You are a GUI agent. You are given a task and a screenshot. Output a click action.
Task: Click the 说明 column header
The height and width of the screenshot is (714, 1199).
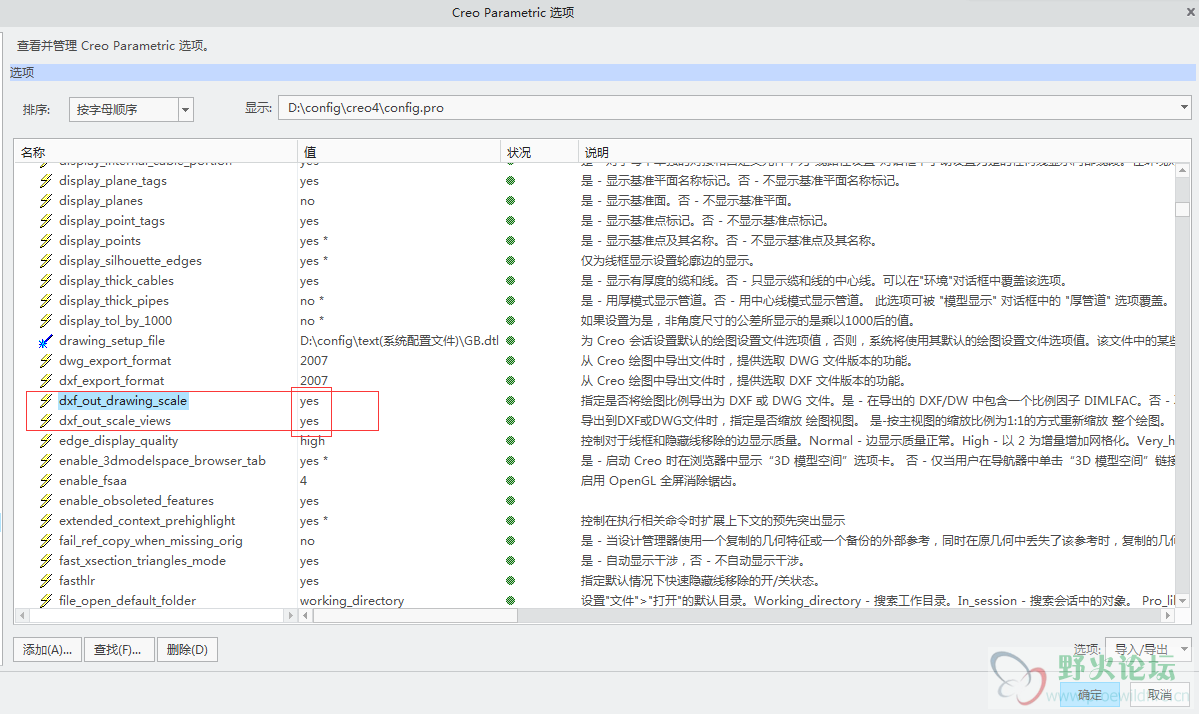pos(884,152)
